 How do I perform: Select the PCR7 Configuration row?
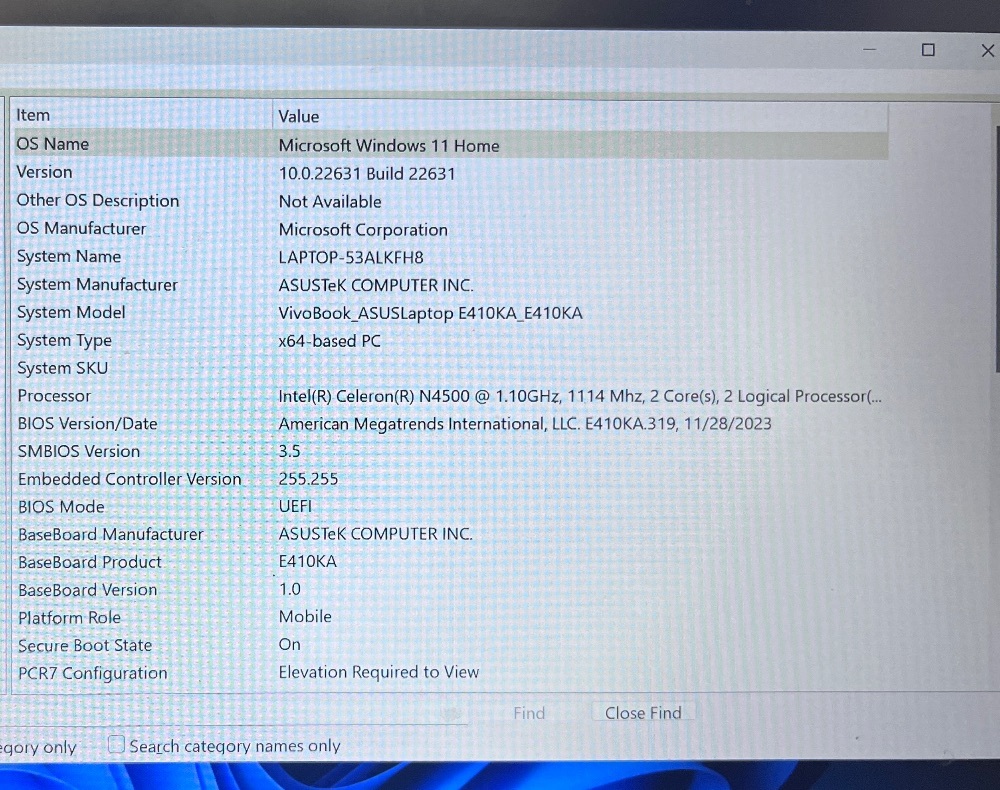tap(450, 673)
